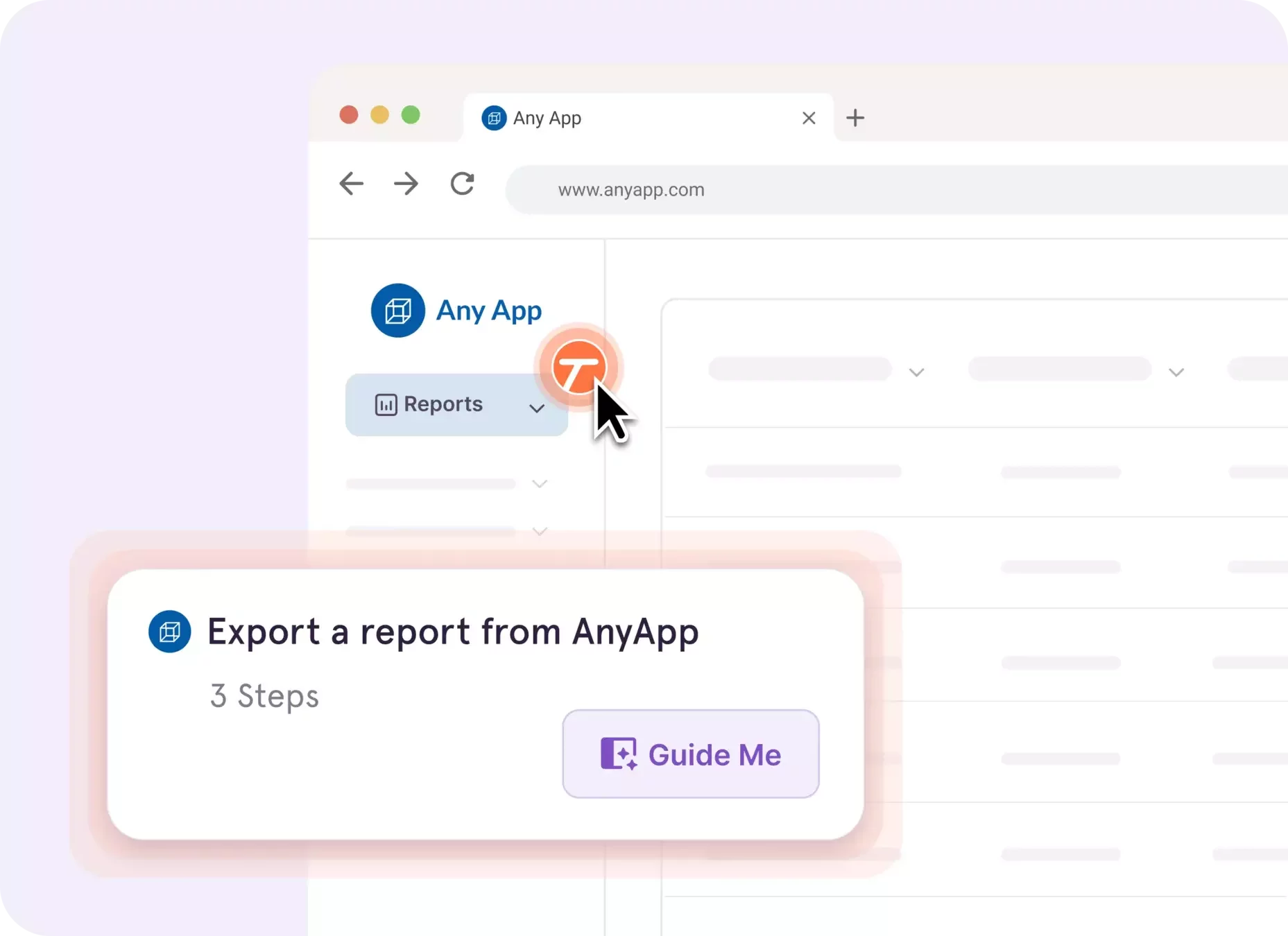Click the green window maximize dot
Screen dimensions: 1288x936
(411, 114)
